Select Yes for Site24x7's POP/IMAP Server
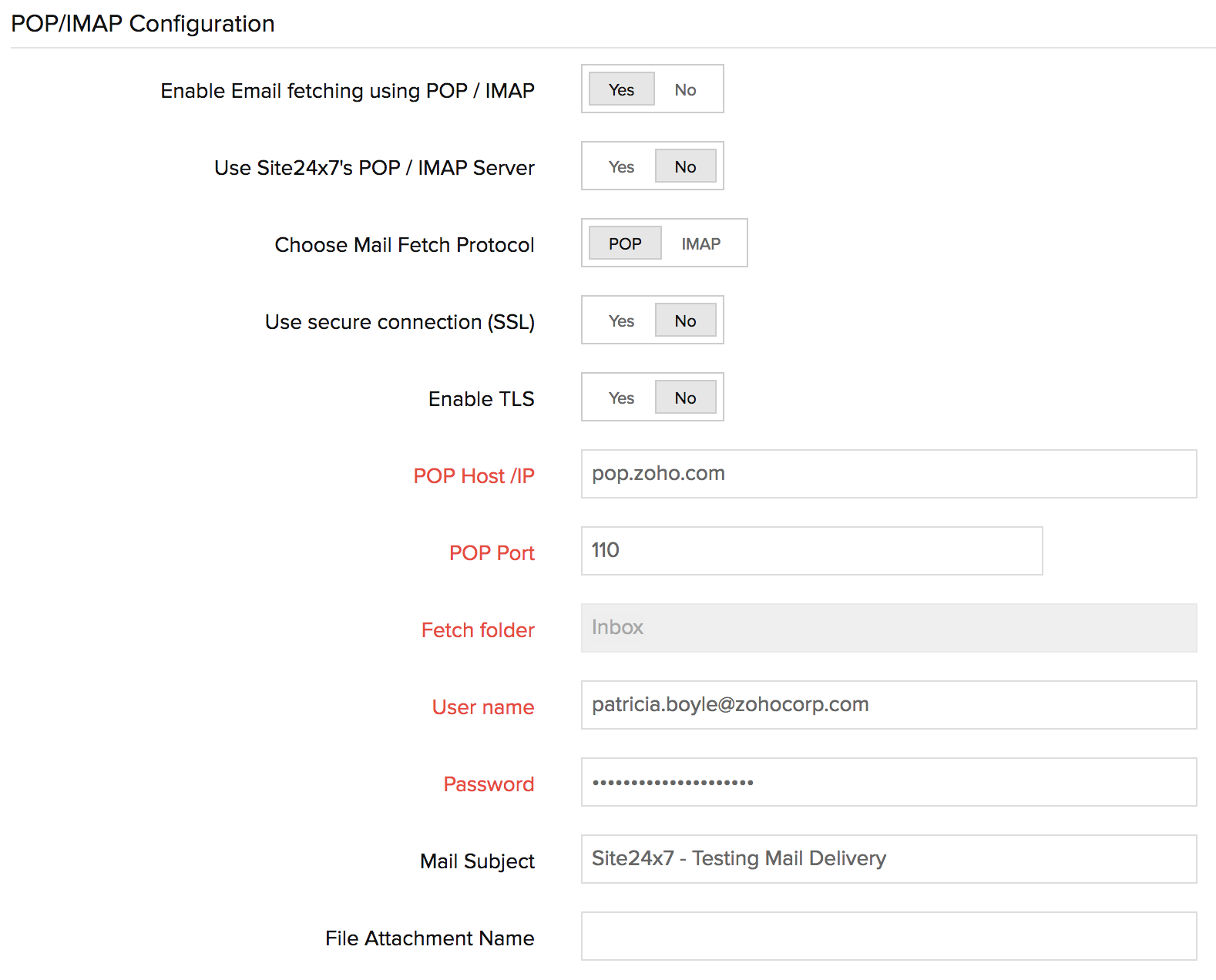This screenshot has width=1216, height=980. coord(621,166)
